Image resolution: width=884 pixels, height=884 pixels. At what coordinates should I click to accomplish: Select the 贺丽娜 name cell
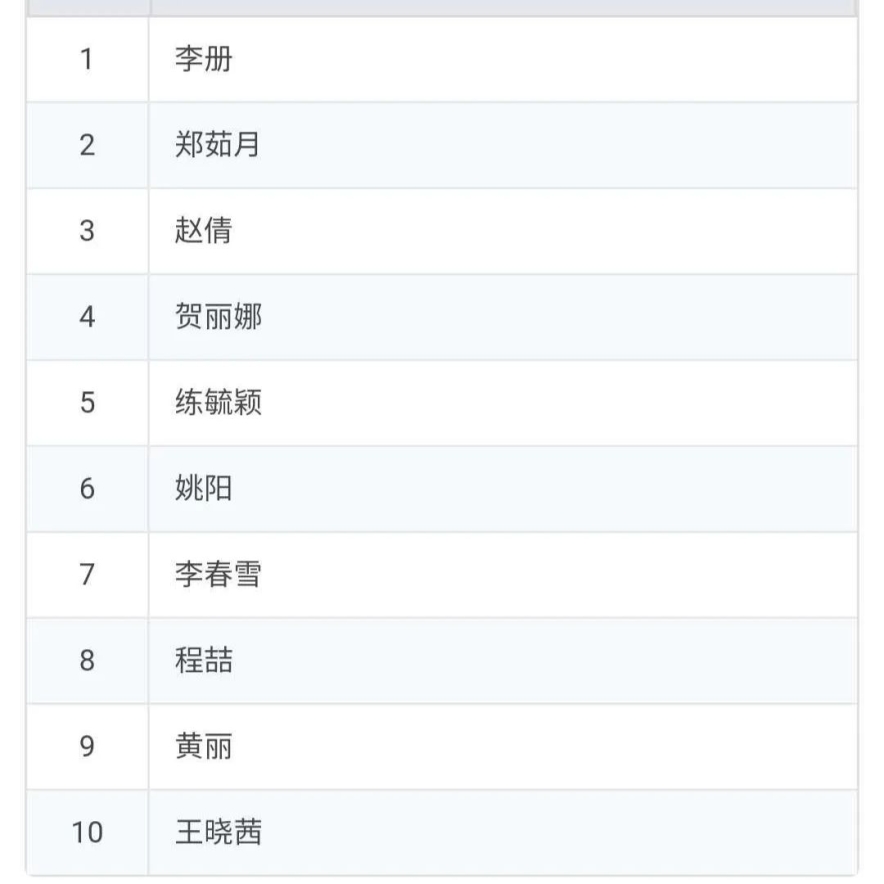coord(218,317)
